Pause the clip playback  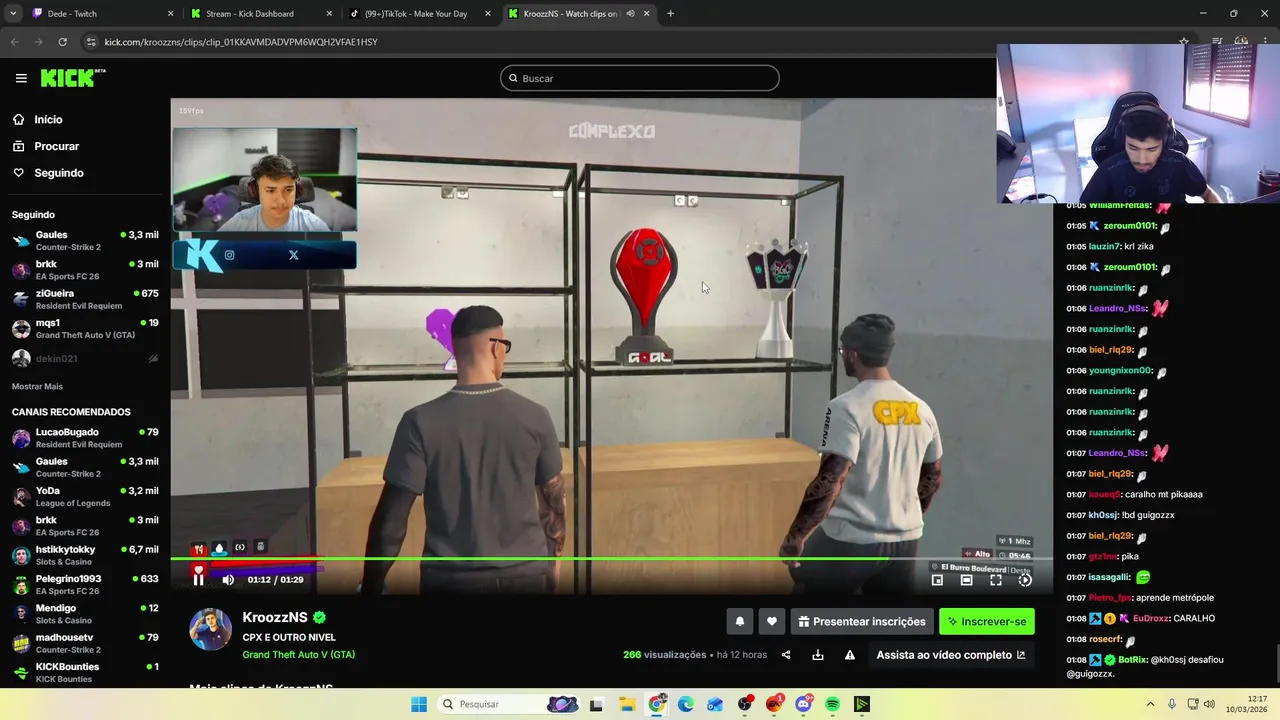[198, 579]
